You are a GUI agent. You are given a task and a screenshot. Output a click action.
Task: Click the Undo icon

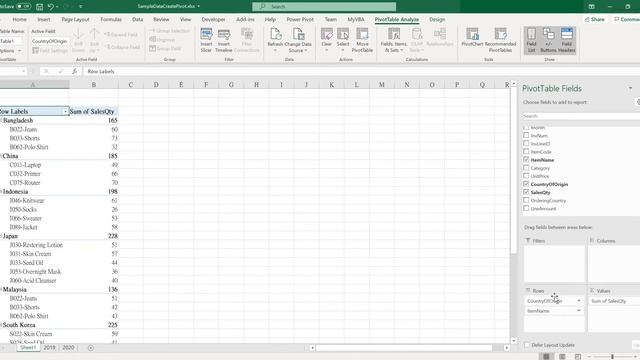pyautogui.click(x=51, y=7)
